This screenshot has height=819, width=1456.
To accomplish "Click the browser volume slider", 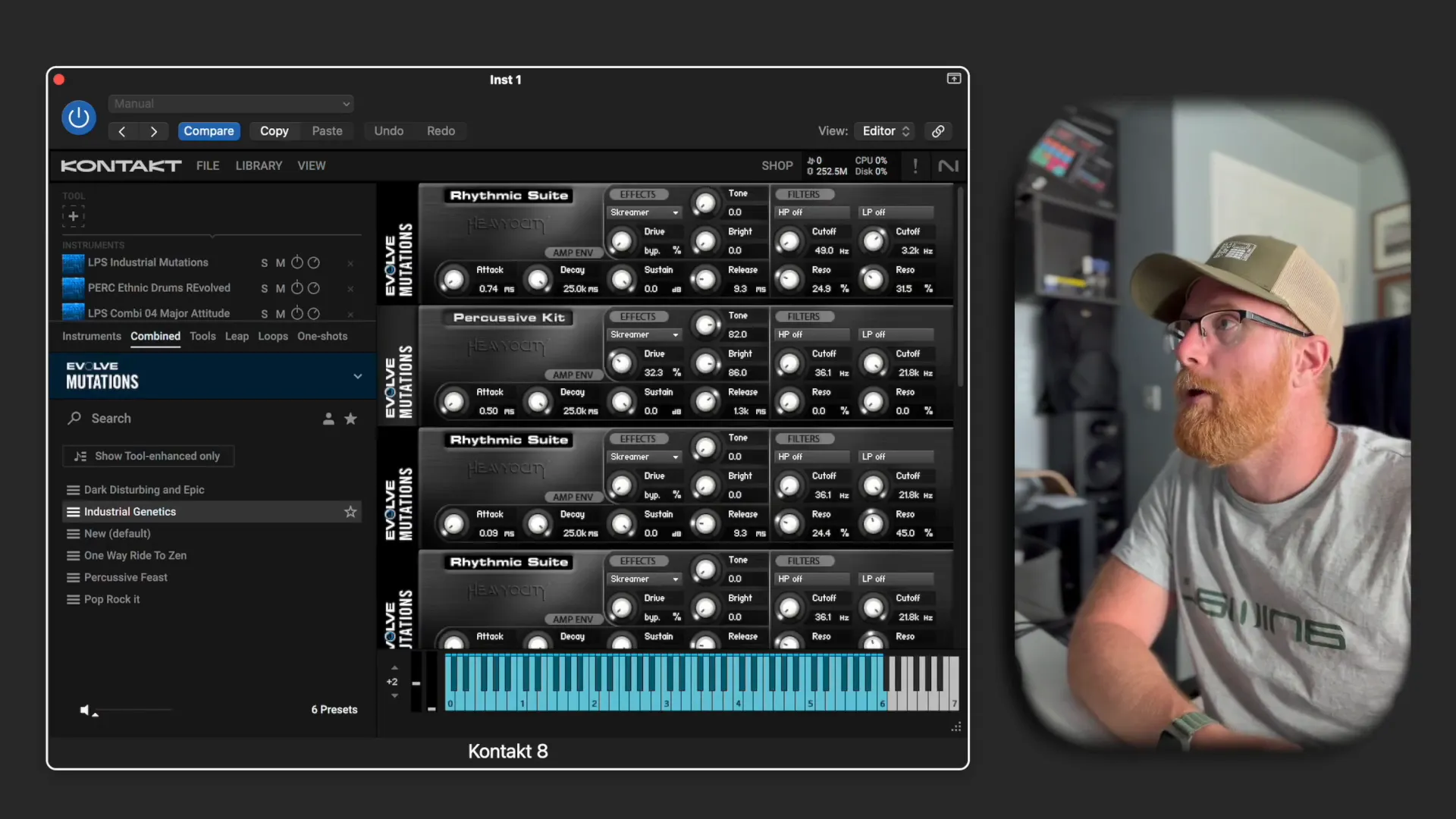I will pyautogui.click(x=133, y=711).
